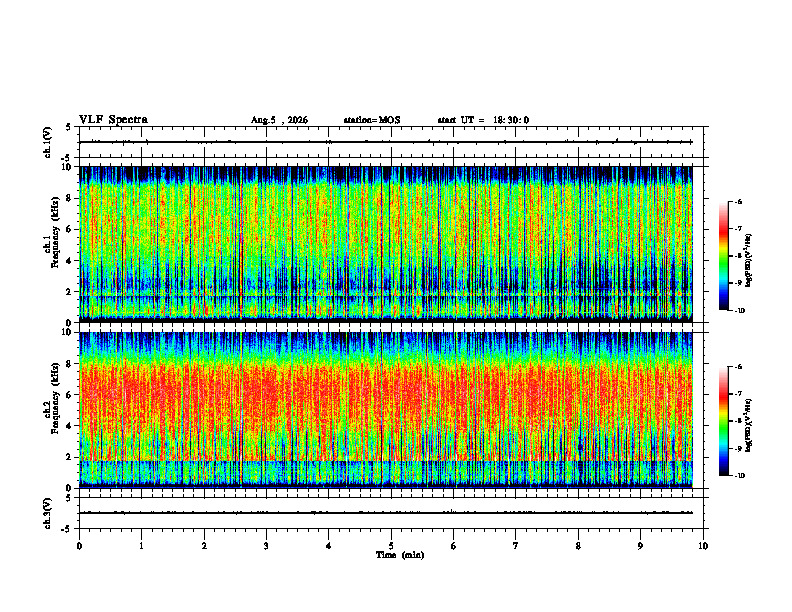Click the 5 minute tick on time axis
792x612 pixels.
pyautogui.click(x=391, y=546)
